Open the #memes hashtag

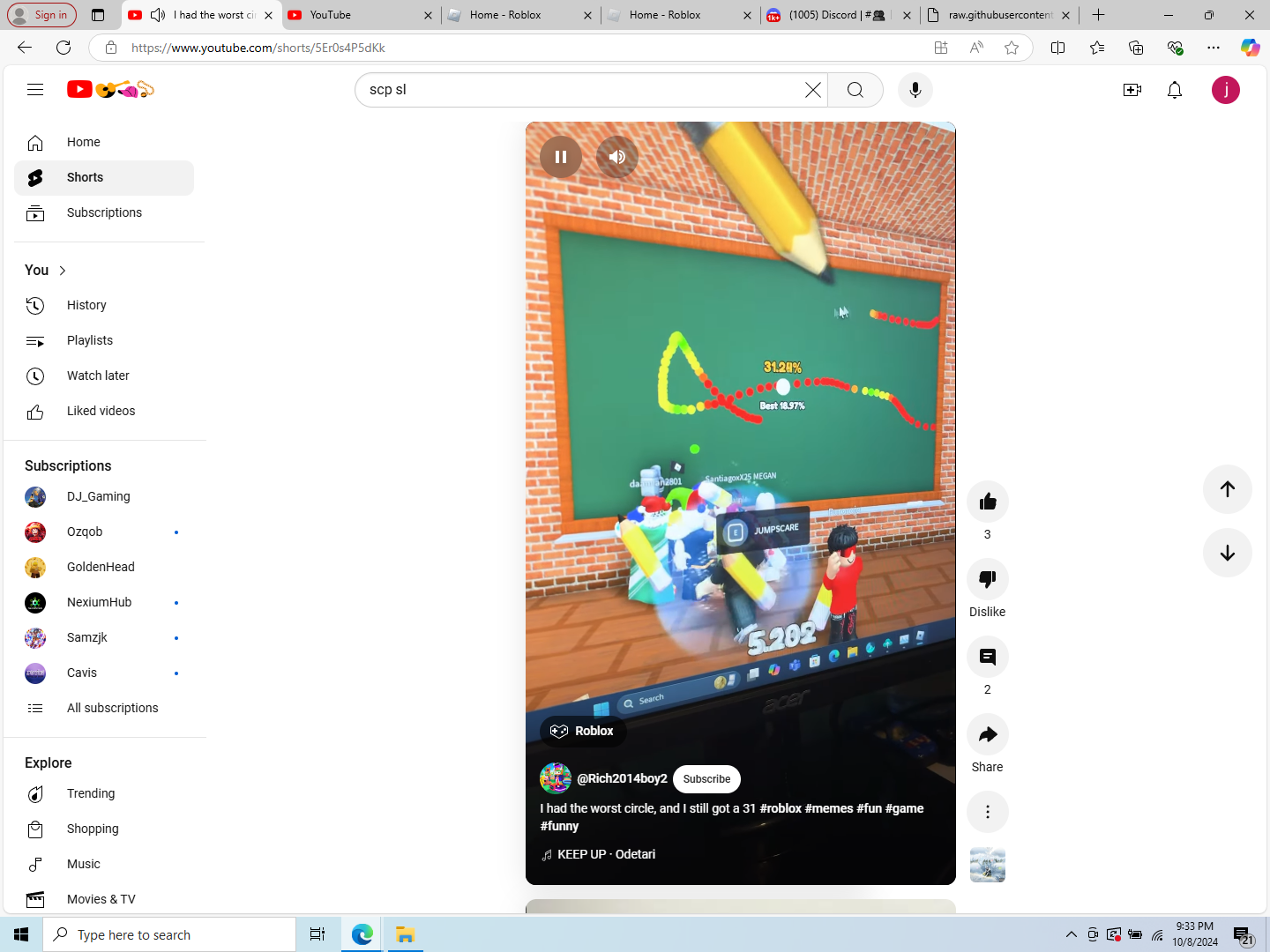pos(829,808)
